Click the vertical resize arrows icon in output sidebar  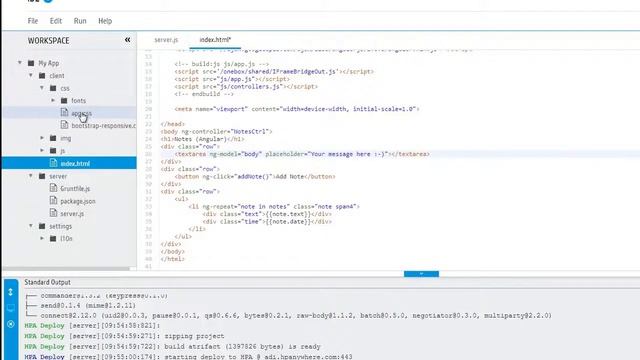click(x=11, y=292)
